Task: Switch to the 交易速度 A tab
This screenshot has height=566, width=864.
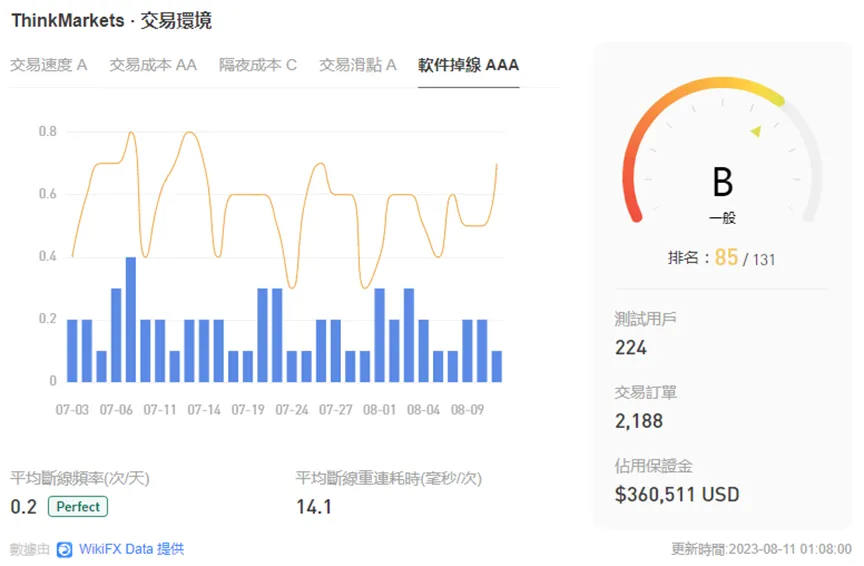Action: 48,65
